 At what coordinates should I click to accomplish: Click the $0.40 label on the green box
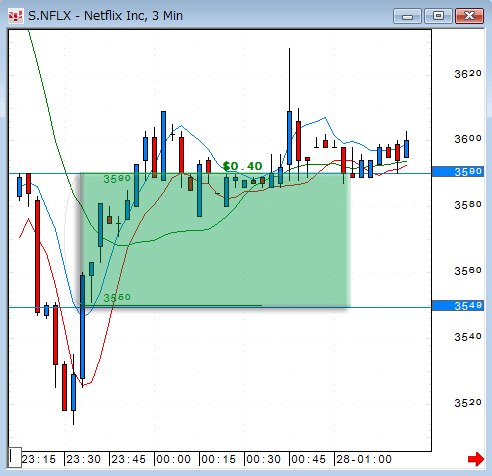243,166
